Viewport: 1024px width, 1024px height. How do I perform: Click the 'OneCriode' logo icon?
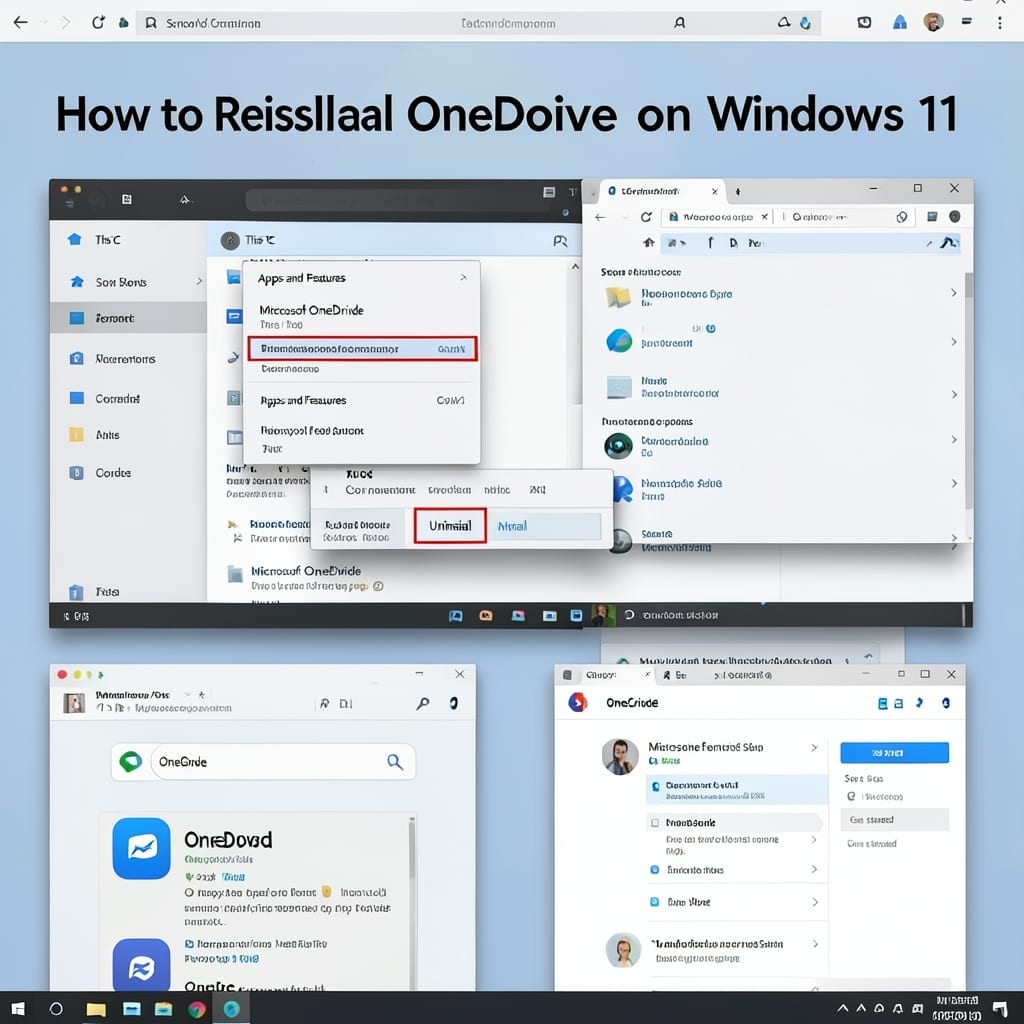[x=577, y=702]
